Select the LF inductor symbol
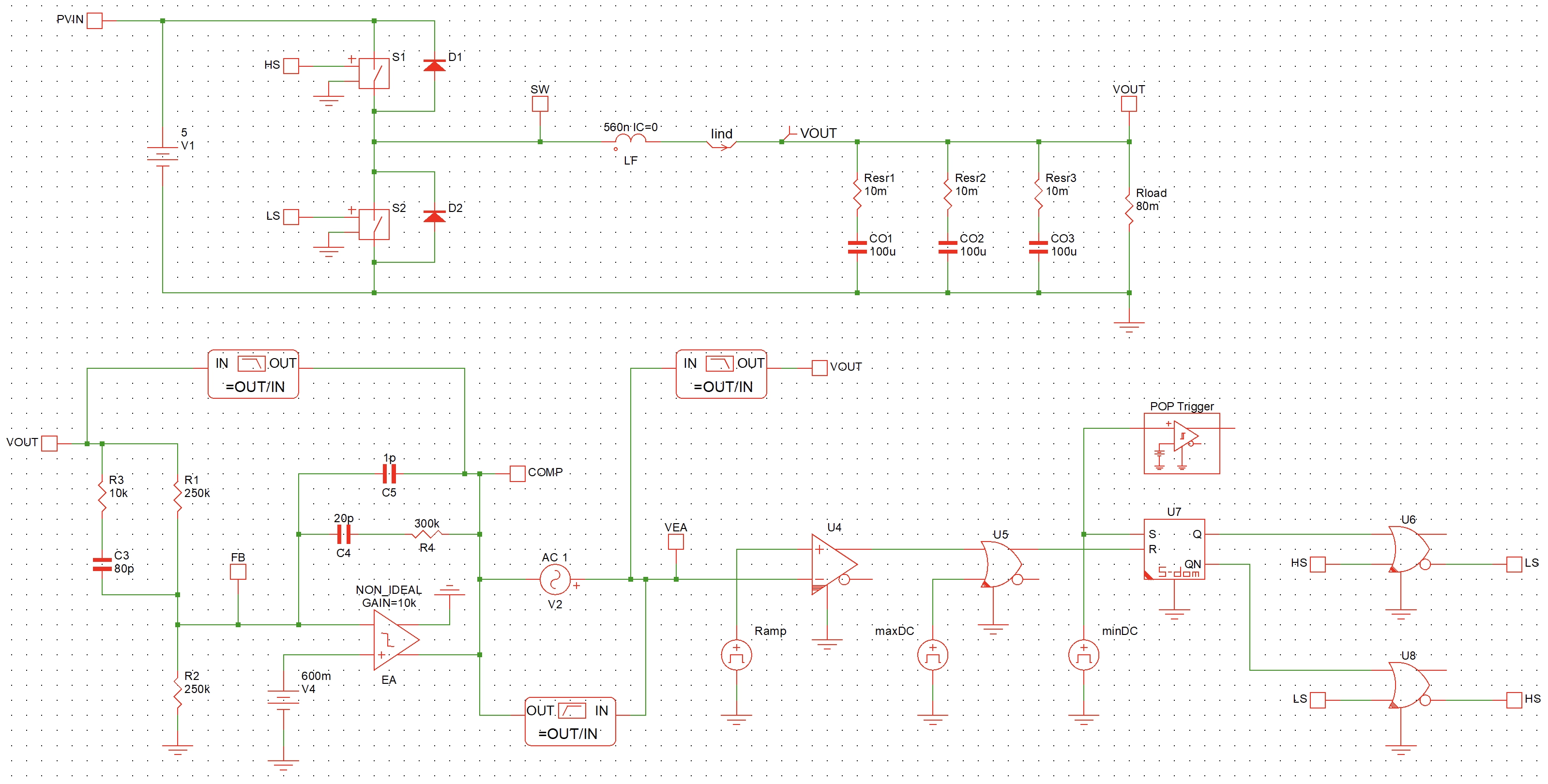Screen dimensions: 1548x784 pyautogui.click(x=630, y=140)
